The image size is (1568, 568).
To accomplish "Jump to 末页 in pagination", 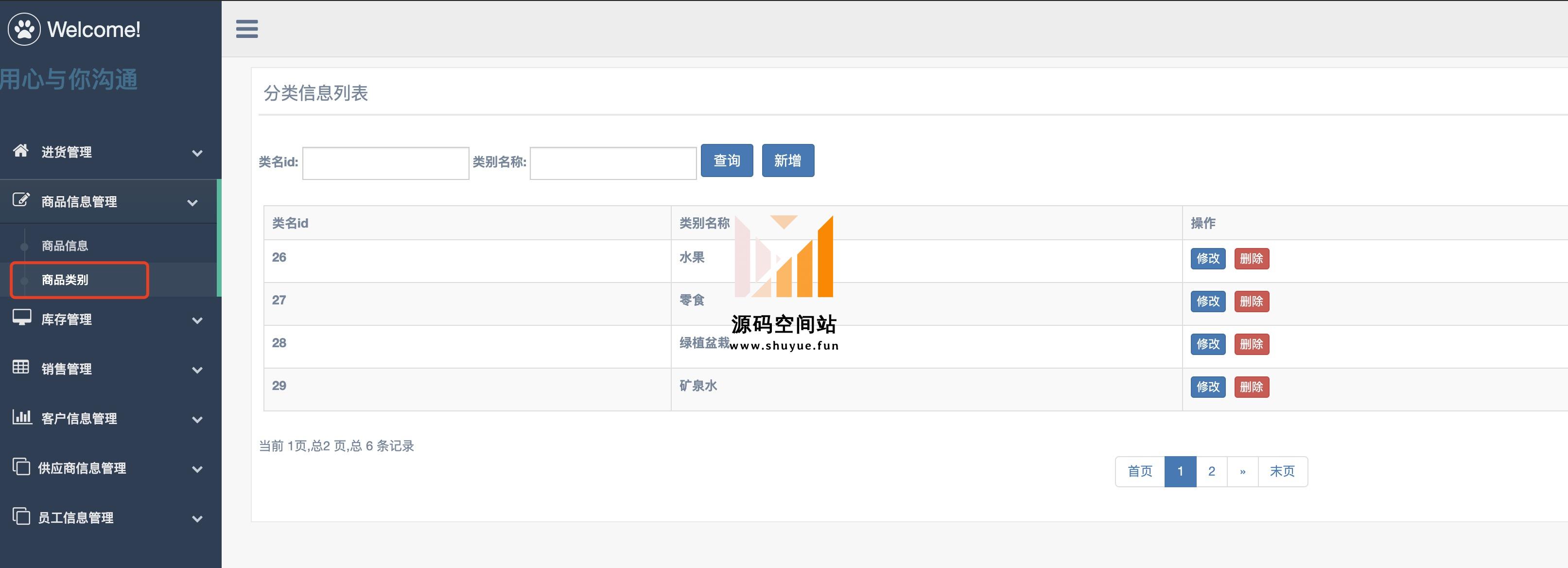I will pyautogui.click(x=1283, y=472).
